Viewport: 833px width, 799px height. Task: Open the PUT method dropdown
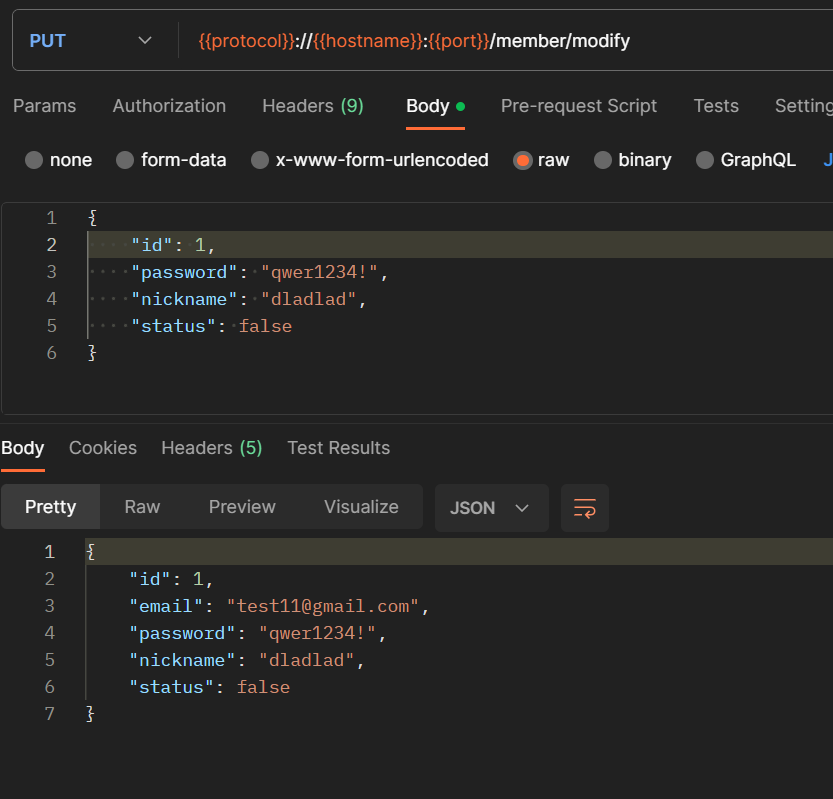pyautogui.click(x=90, y=41)
